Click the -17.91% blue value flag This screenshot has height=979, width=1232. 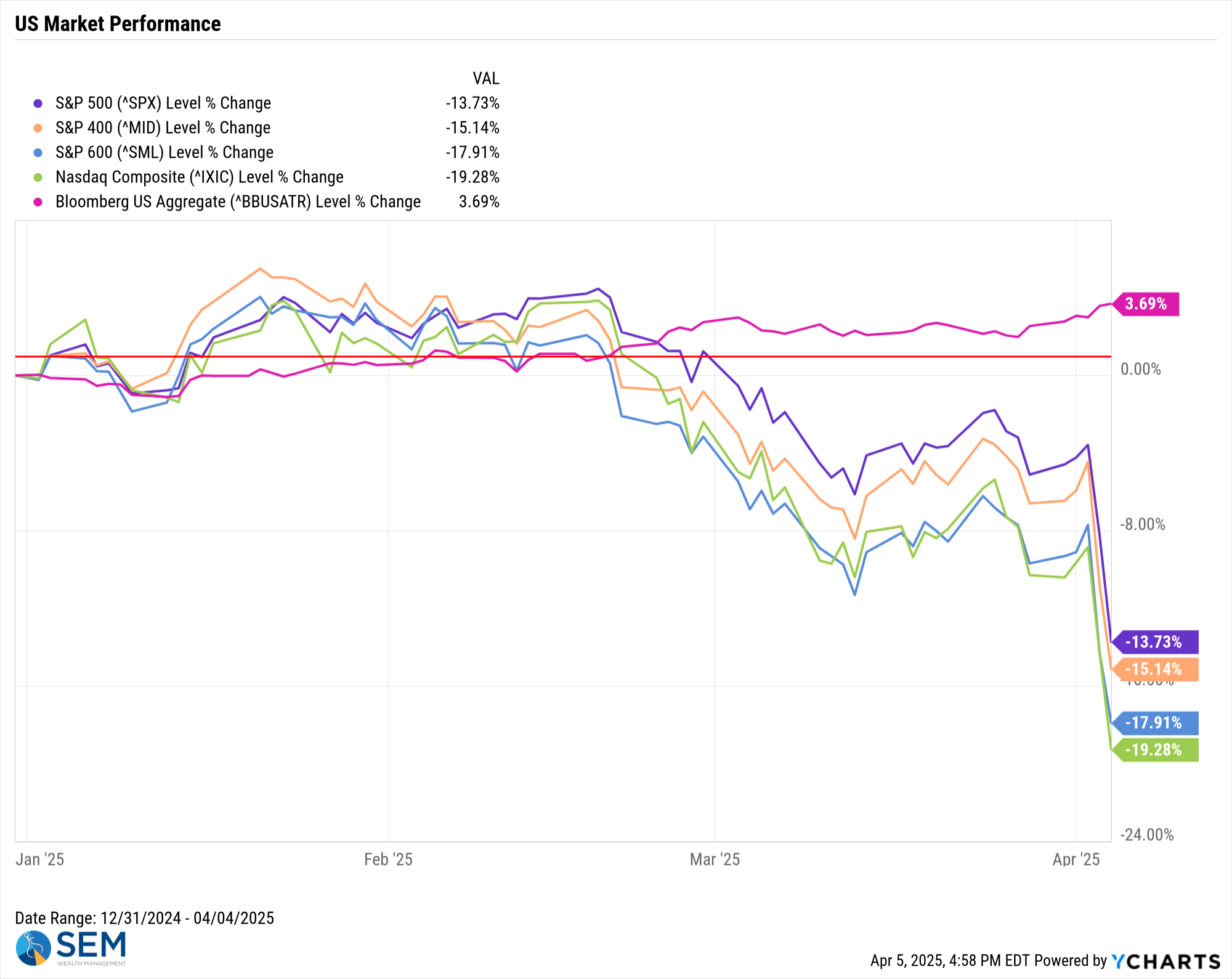(x=1155, y=723)
